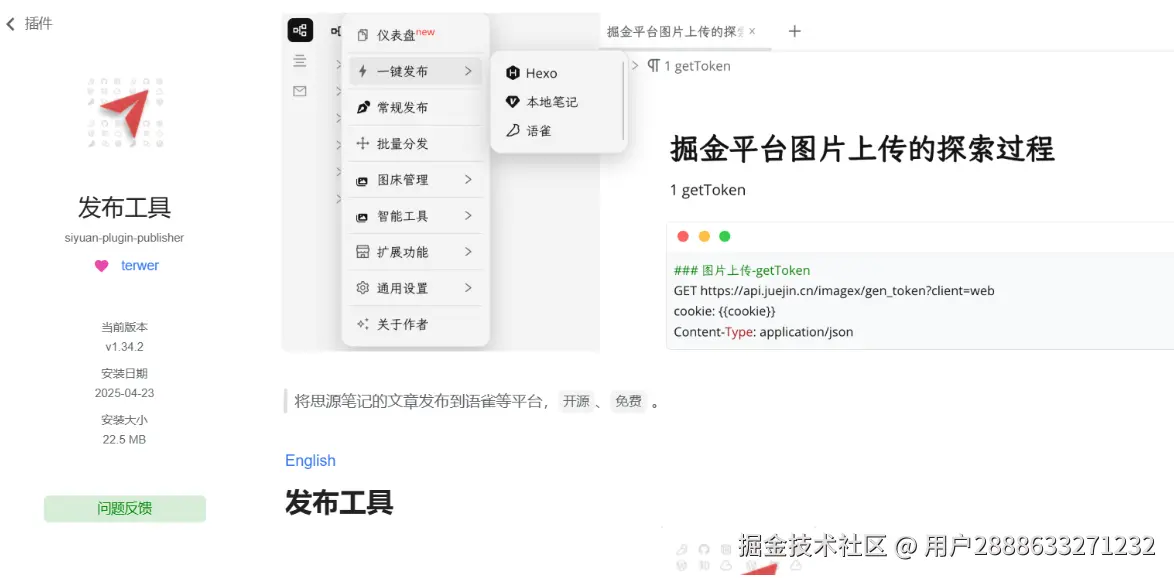Click the pink heart sponsor icon
The image size is (1174, 578).
coord(101,266)
